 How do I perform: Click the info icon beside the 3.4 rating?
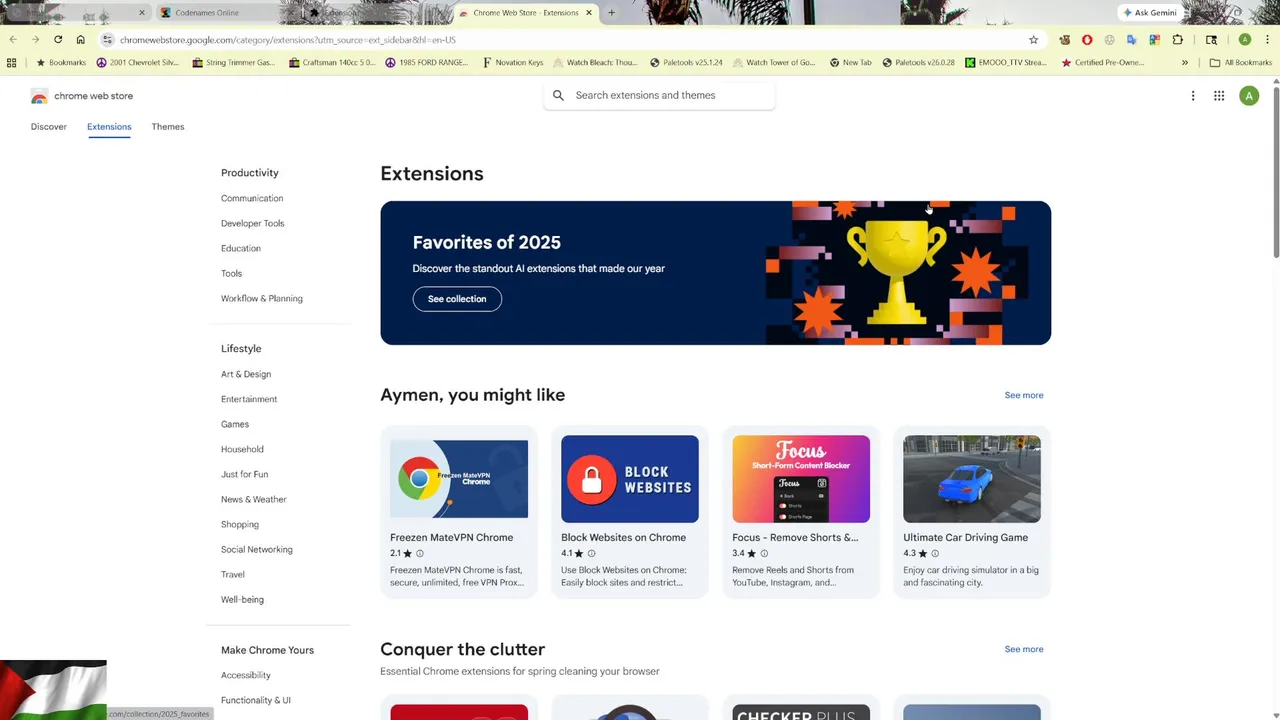point(764,553)
